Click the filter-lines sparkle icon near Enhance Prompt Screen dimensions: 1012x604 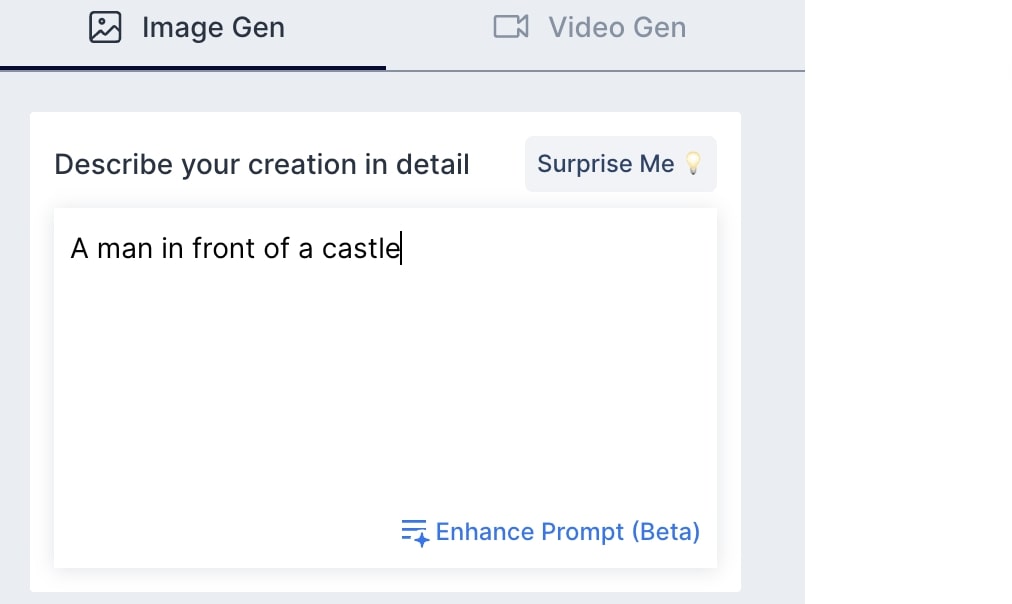413,532
